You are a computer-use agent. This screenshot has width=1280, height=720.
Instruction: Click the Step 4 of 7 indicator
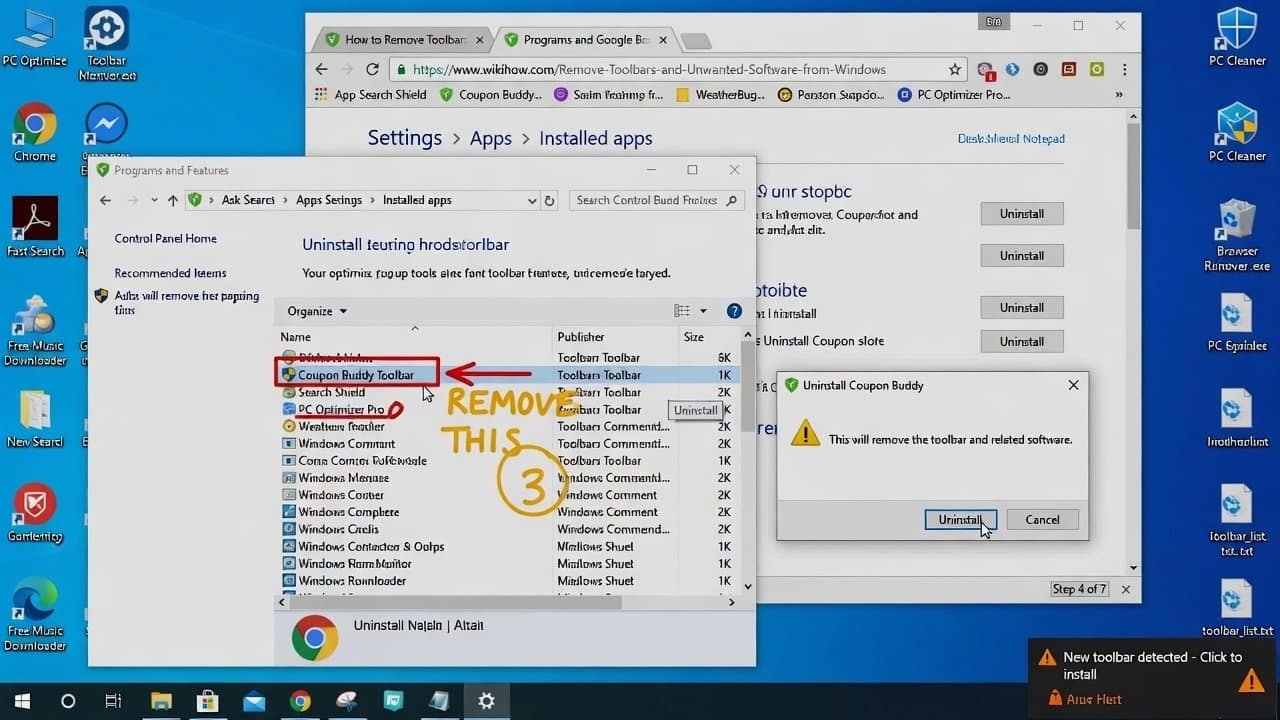[1080, 589]
